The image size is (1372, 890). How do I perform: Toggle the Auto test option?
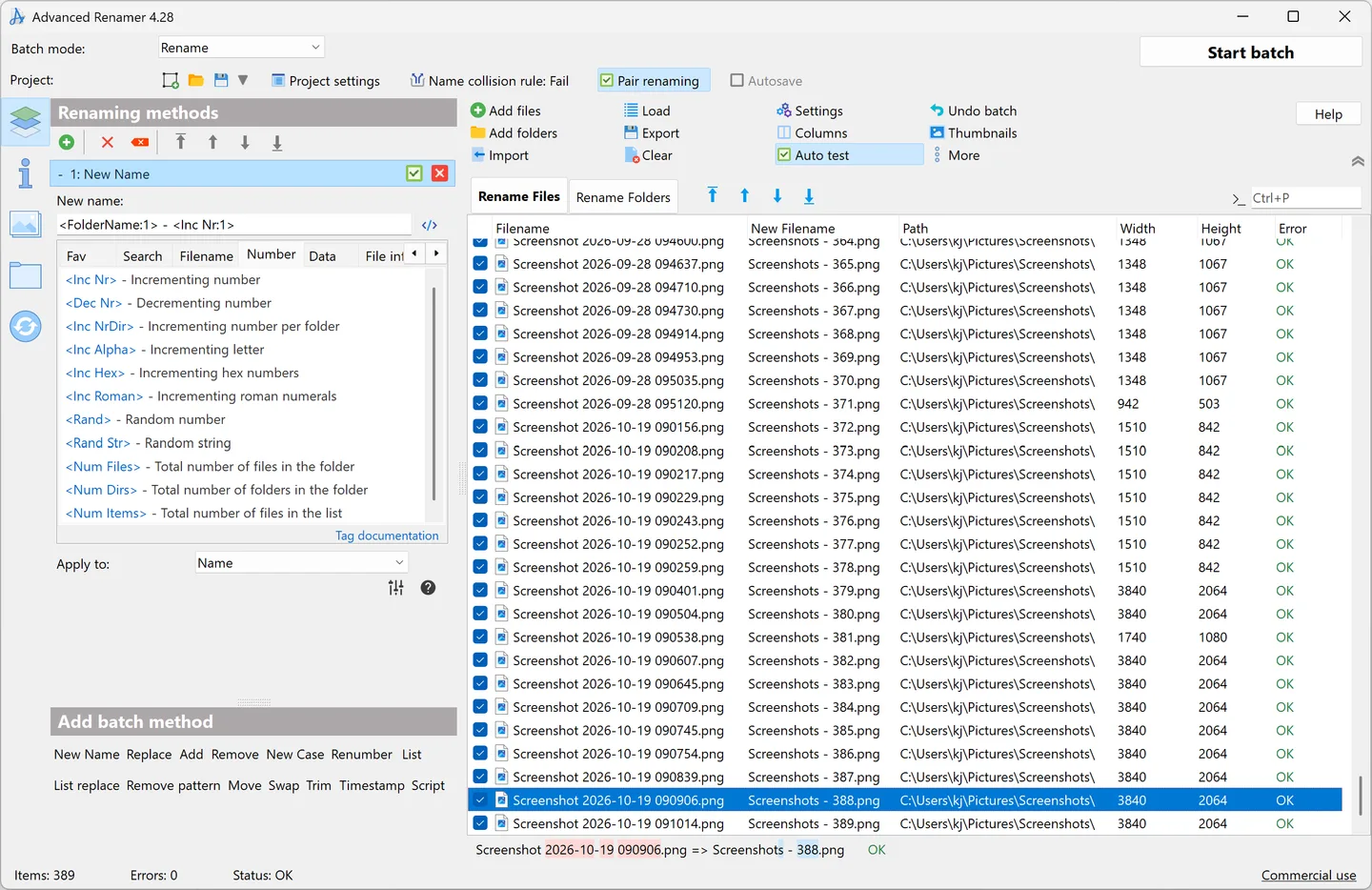(x=848, y=155)
